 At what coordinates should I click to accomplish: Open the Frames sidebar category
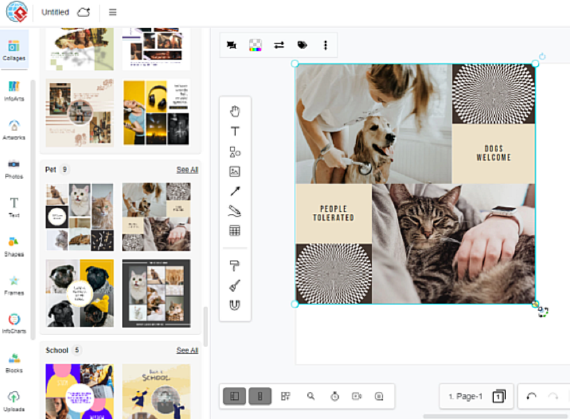(14, 285)
